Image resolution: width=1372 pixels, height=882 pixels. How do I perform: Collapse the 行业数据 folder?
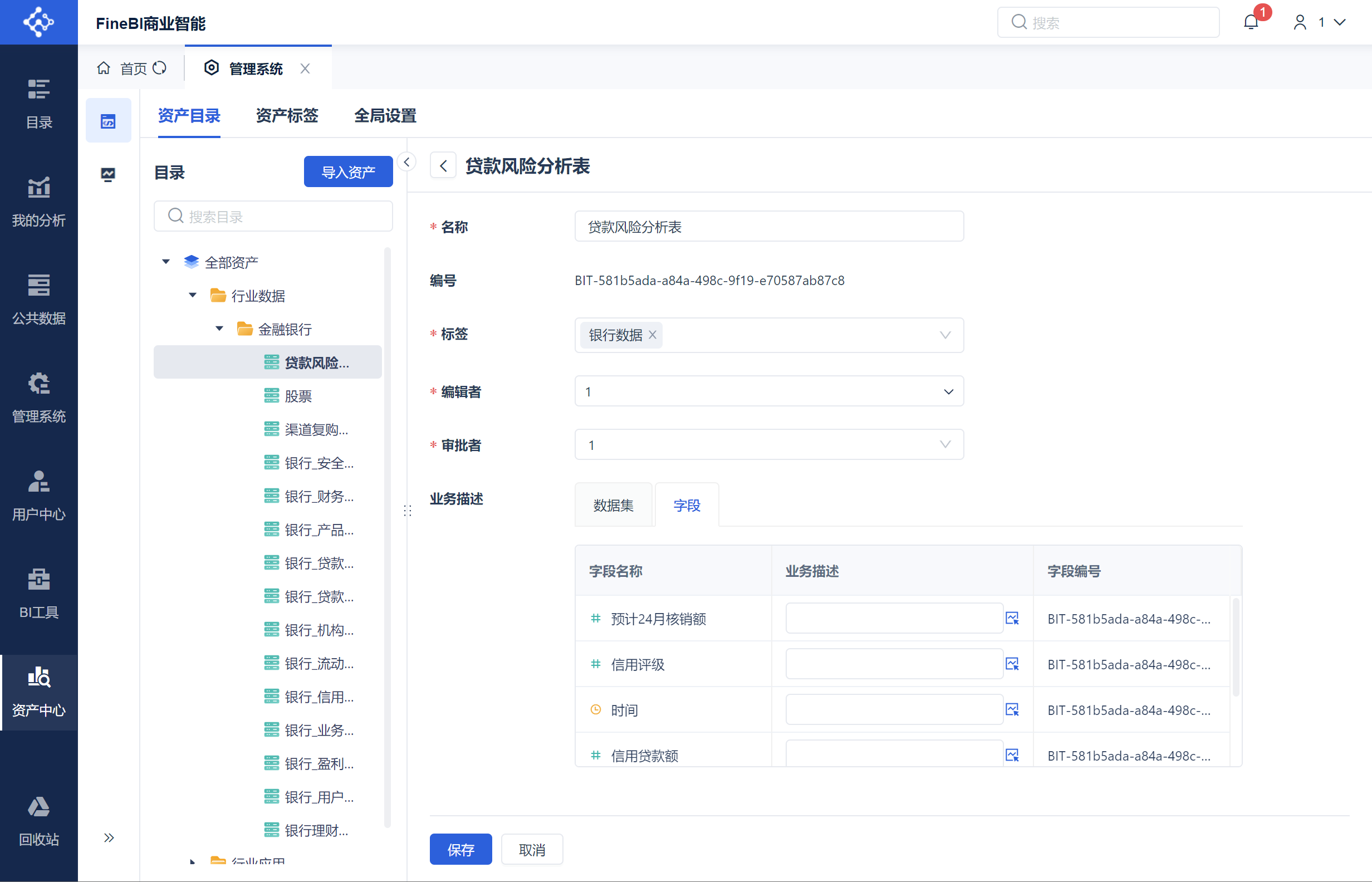(x=193, y=296)
